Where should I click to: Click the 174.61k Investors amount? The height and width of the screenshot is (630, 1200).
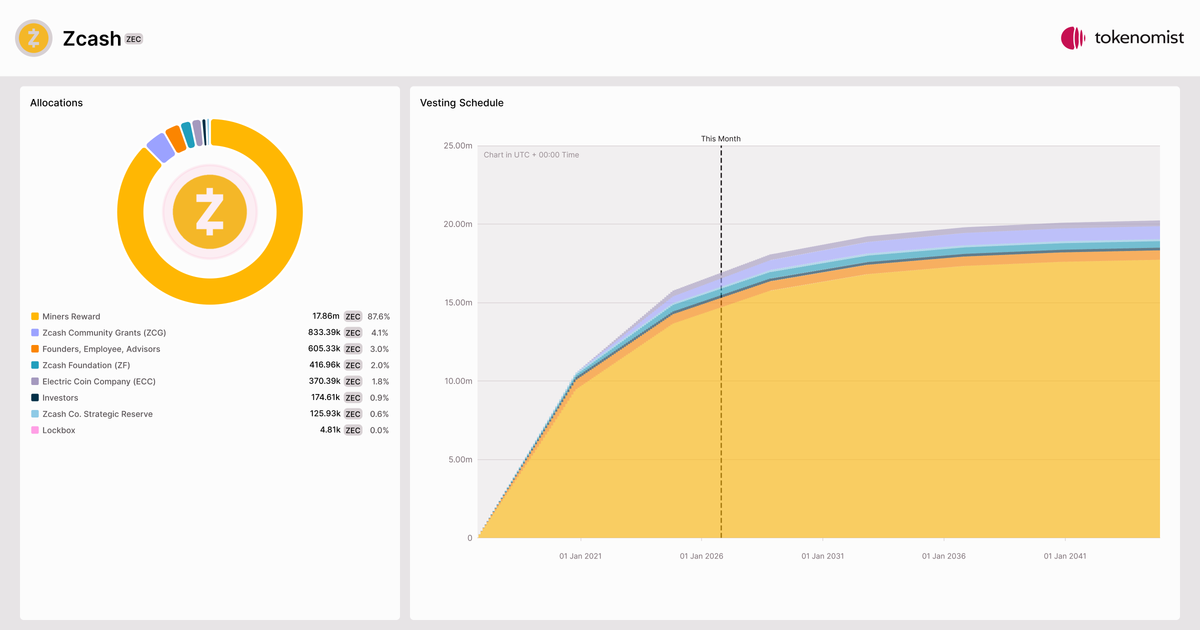coord(325,398)
